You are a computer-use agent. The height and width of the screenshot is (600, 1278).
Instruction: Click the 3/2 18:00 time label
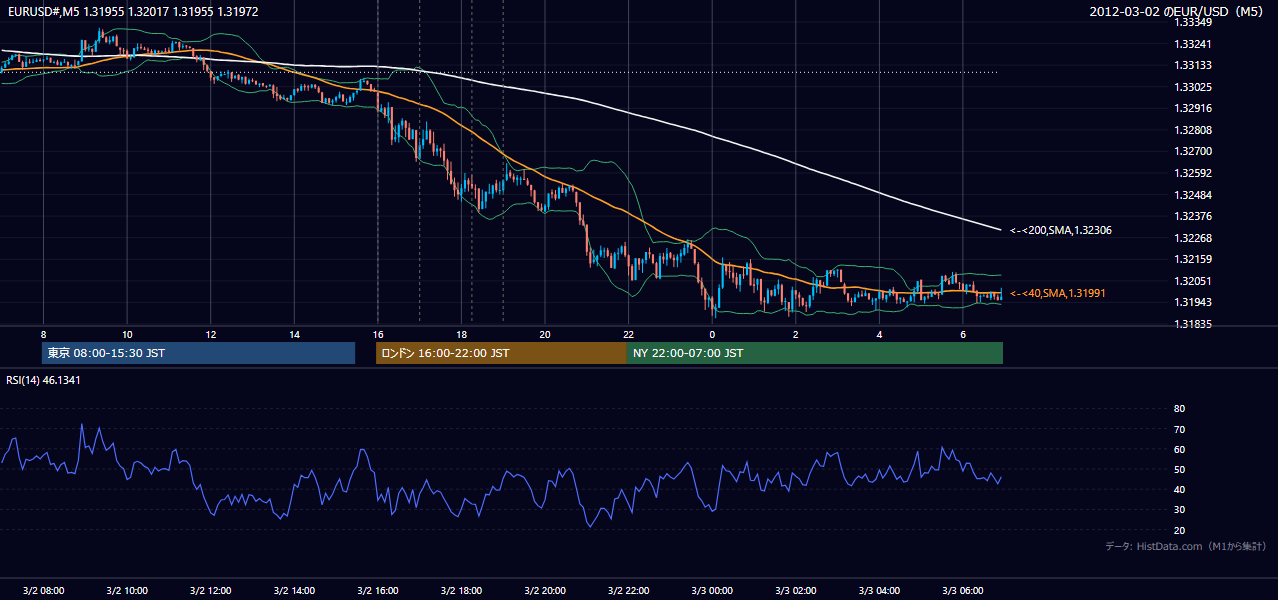[461, 590]
